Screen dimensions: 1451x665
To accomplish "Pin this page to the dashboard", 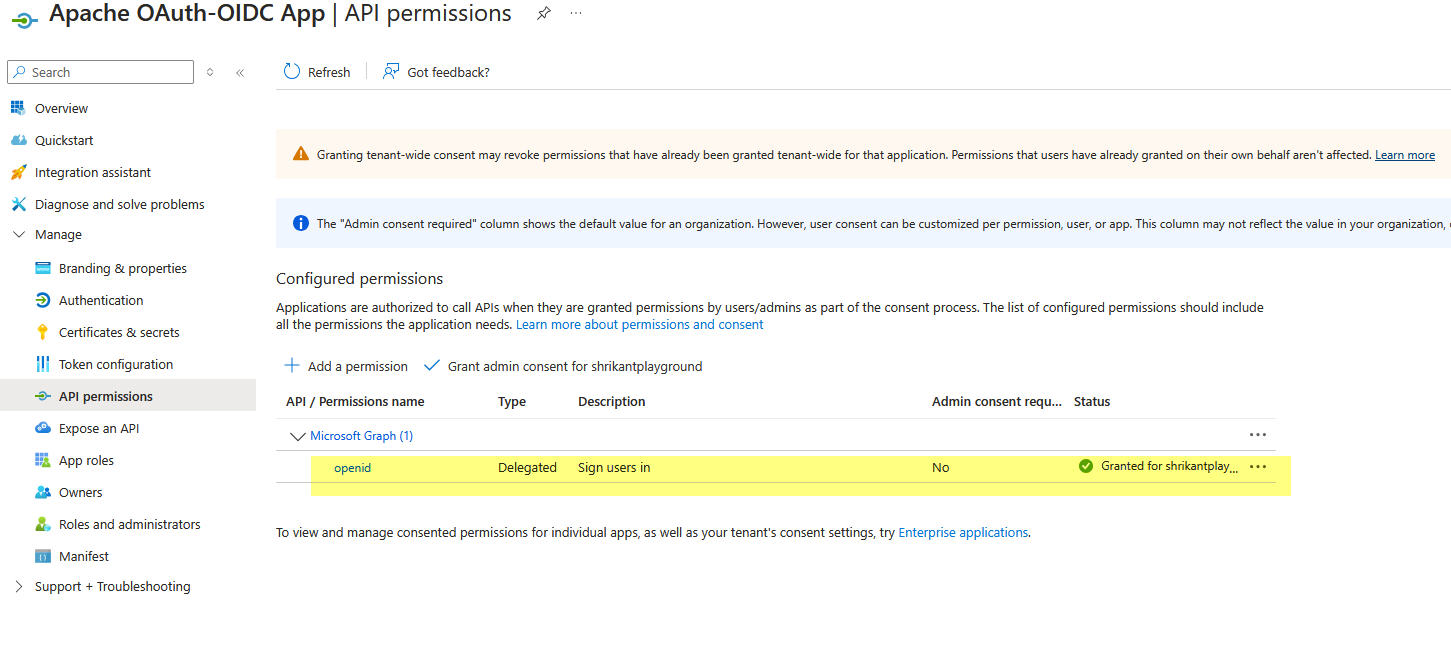I will tap(543, 13).
